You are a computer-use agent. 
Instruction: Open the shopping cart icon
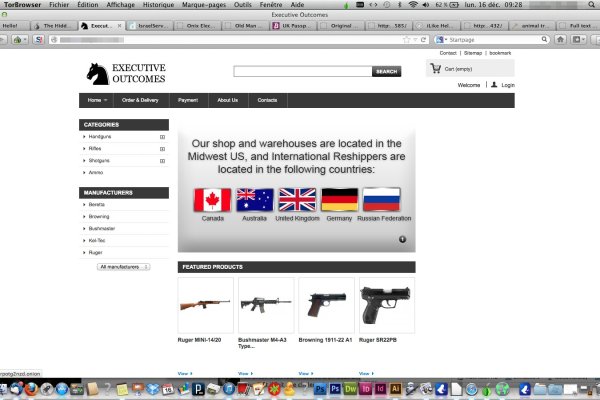435,69
